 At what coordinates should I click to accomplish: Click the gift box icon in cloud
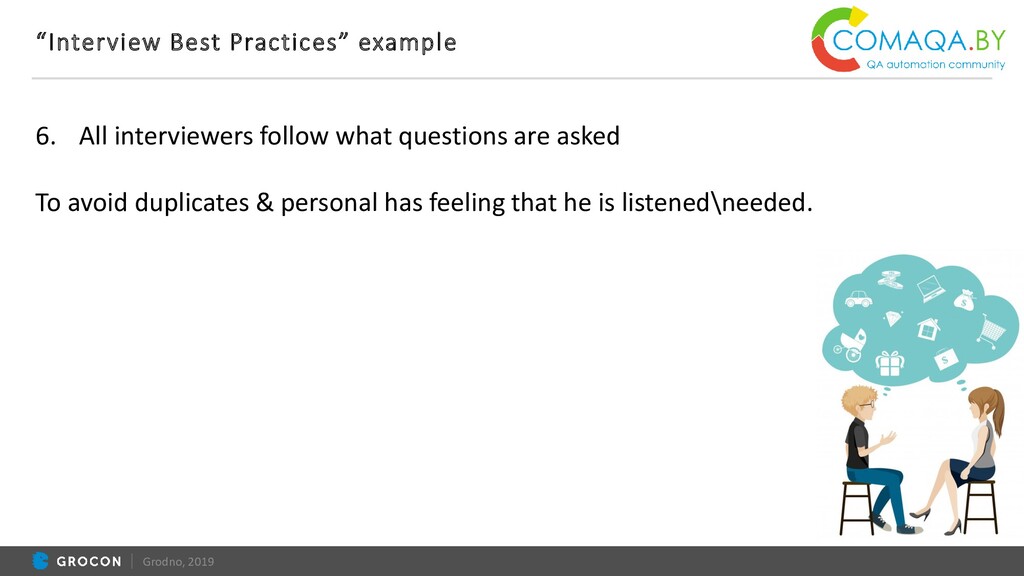click(889, 363)
